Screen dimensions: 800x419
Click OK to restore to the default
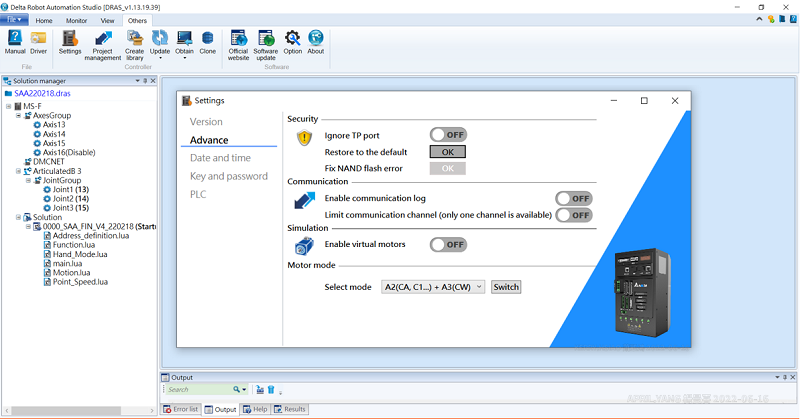click(447, 152)
